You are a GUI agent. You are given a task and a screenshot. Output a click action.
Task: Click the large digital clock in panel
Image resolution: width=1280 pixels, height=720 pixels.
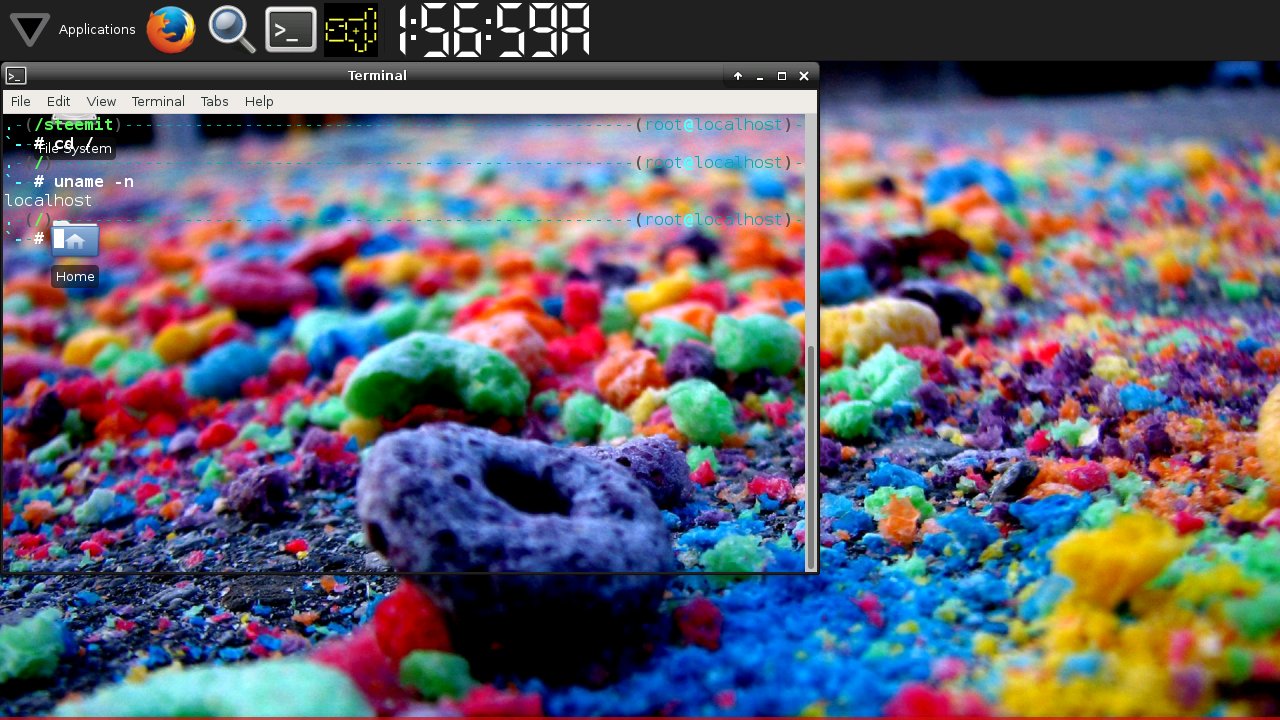coord(494,30)
